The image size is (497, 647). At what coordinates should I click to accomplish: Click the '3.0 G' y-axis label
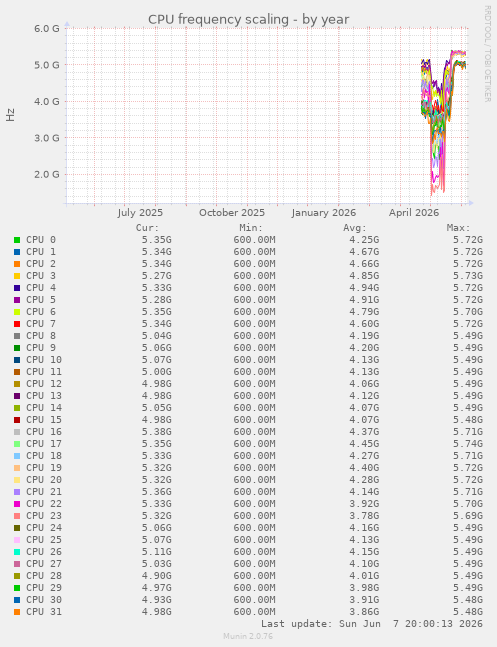47,138
